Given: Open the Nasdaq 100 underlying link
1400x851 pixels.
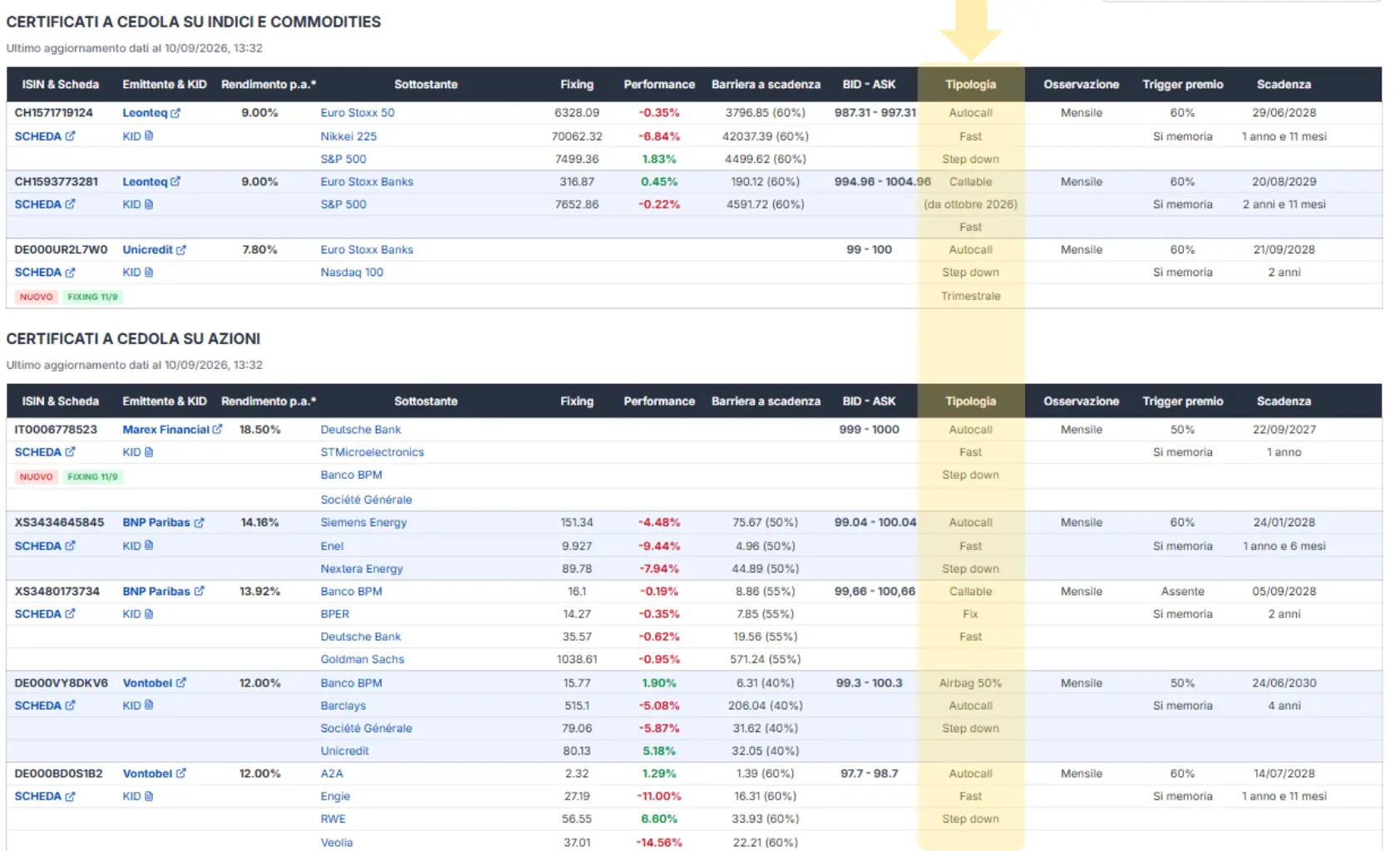Looking at the screenshot, I should coord(352,273).
